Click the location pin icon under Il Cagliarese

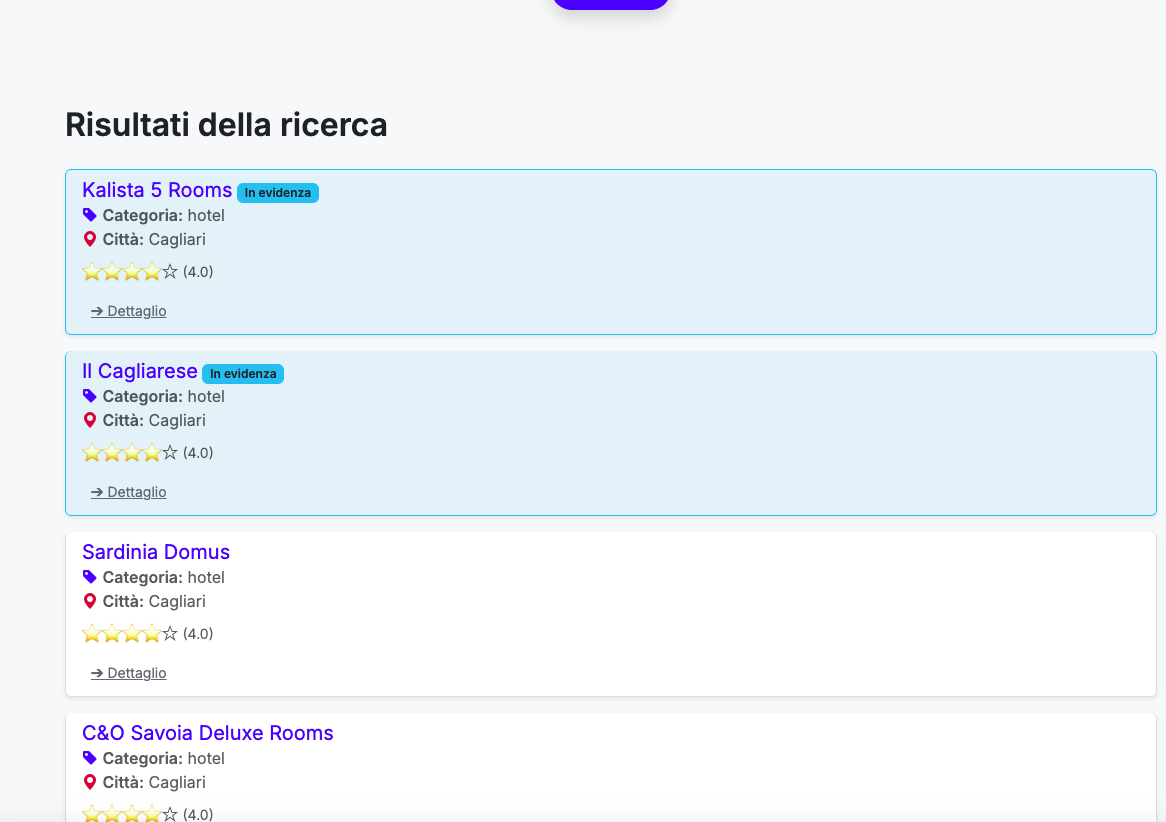[x=90, y=420]
